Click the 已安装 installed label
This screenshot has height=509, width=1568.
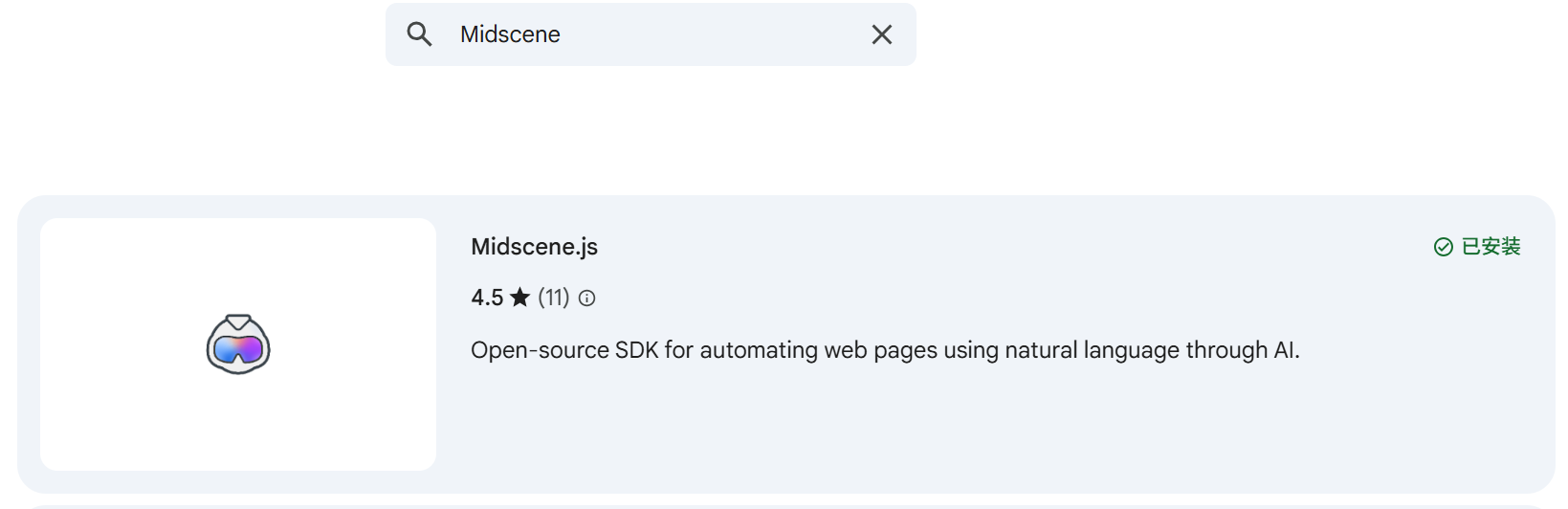[x=1491, y=247]
